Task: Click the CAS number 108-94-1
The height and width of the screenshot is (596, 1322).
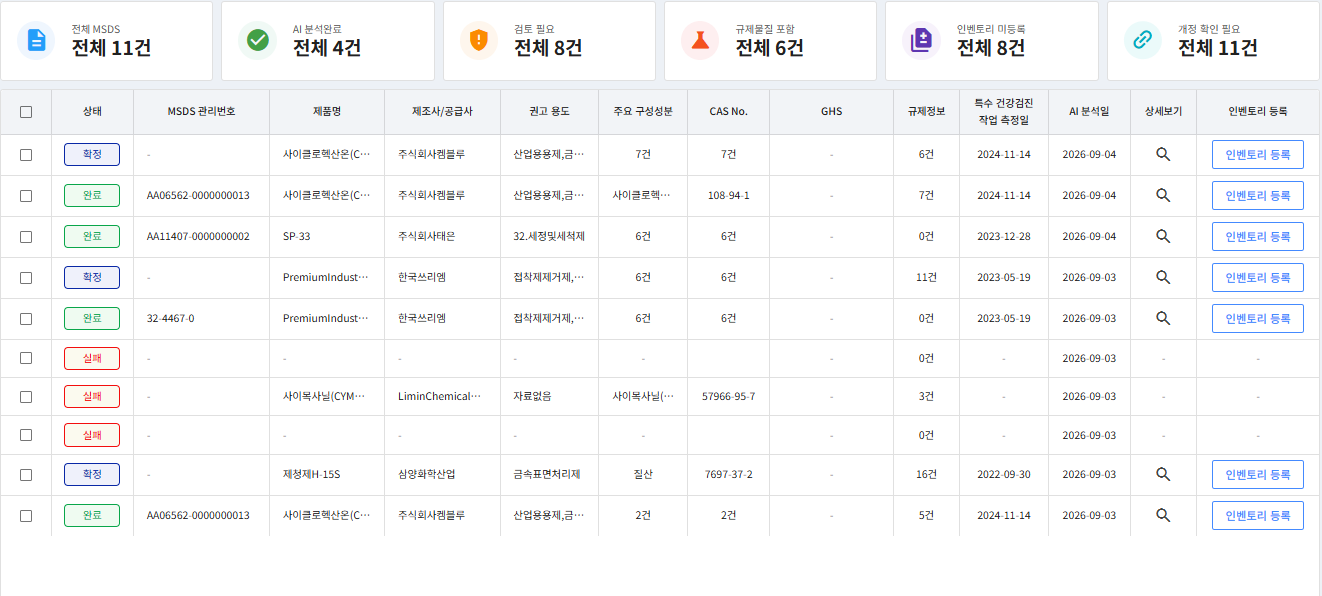Action: [729, 196]
